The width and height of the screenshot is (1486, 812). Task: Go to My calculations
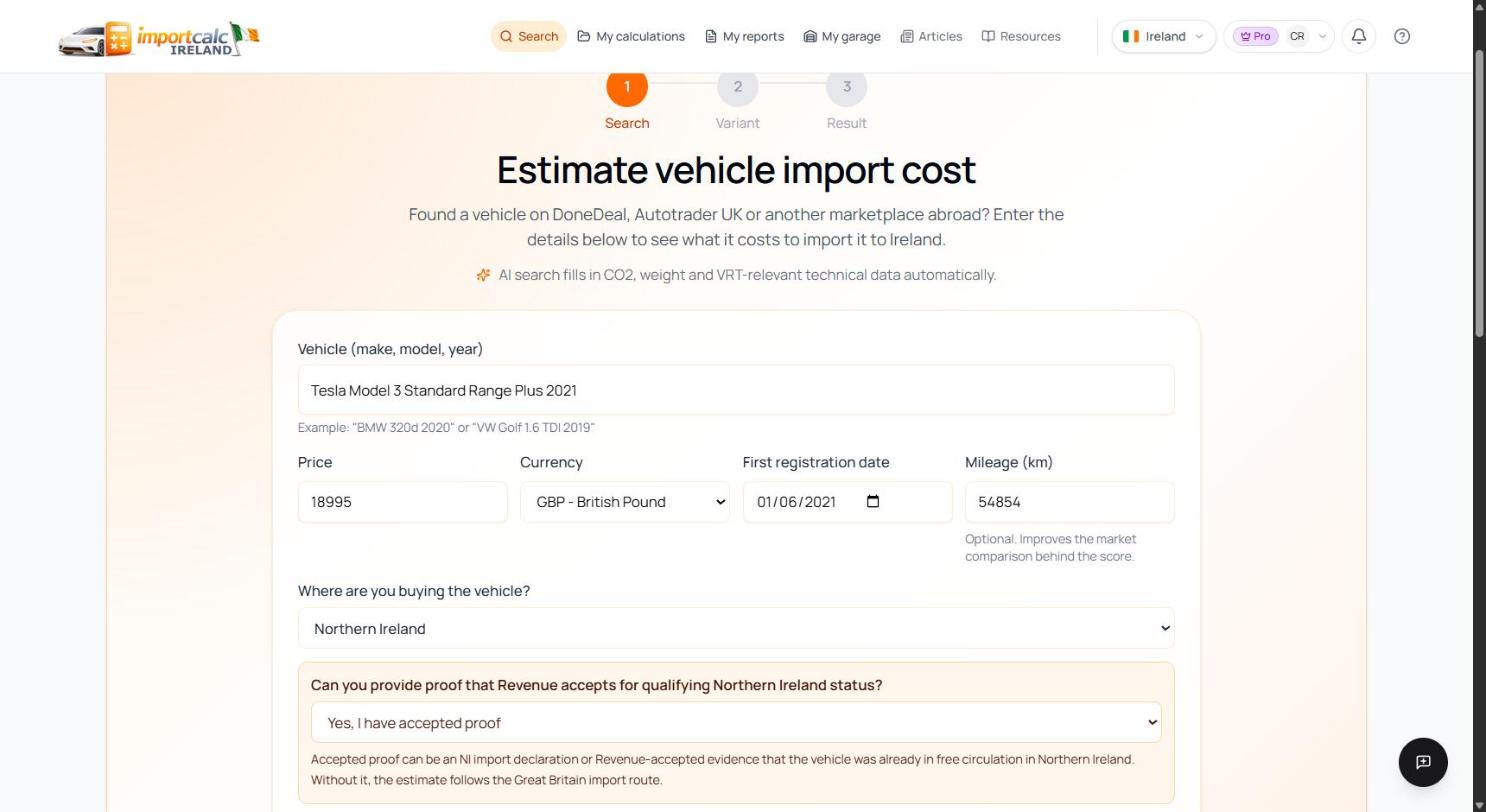[631, 36]
